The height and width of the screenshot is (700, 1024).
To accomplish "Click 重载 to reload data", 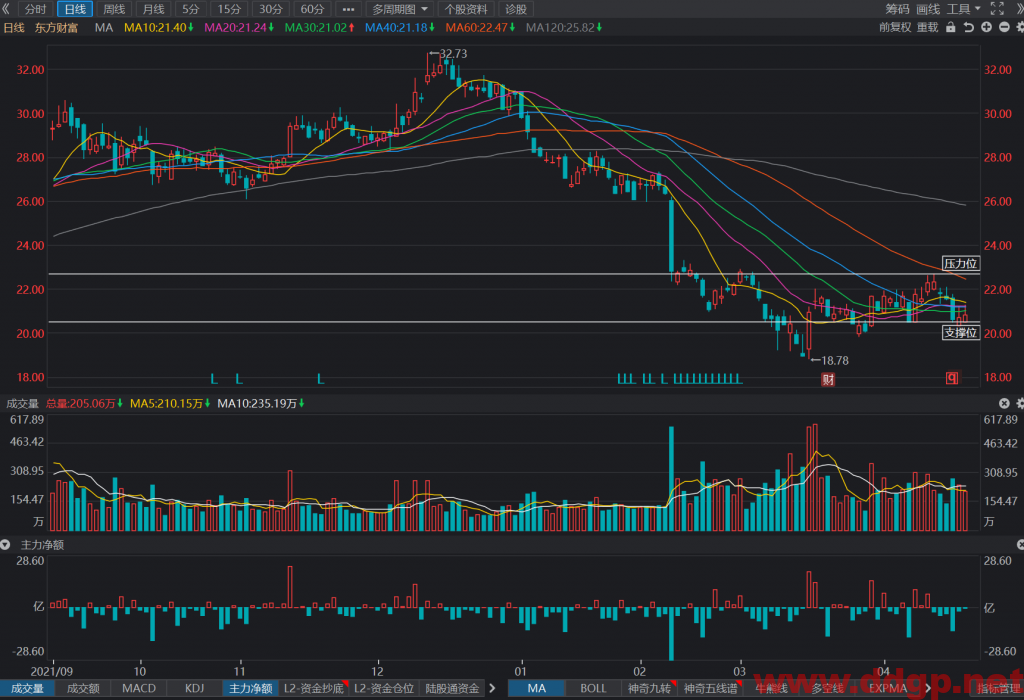I will click(x=927, y=27).
